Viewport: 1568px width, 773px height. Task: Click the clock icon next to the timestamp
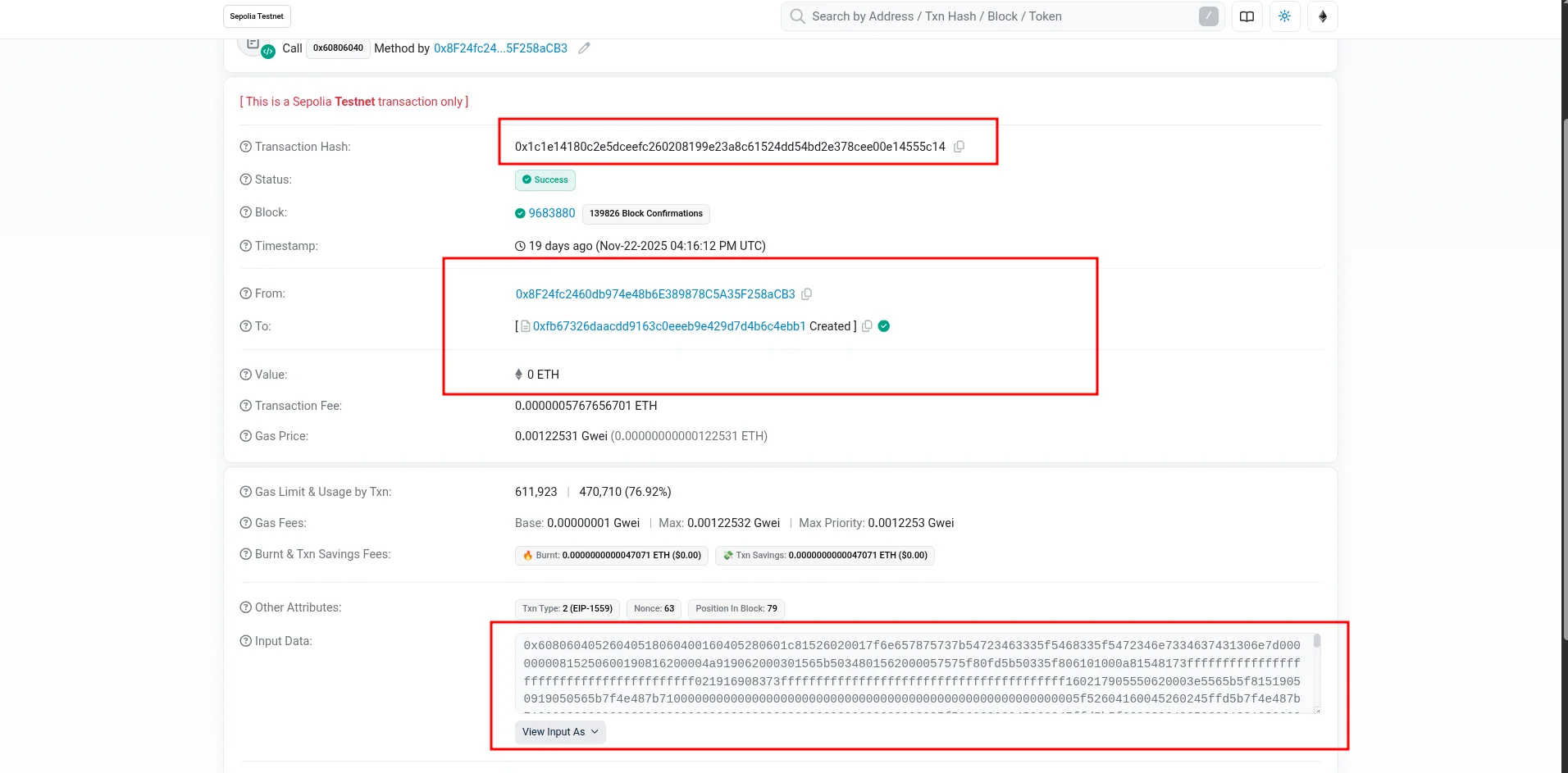point(518,246)
